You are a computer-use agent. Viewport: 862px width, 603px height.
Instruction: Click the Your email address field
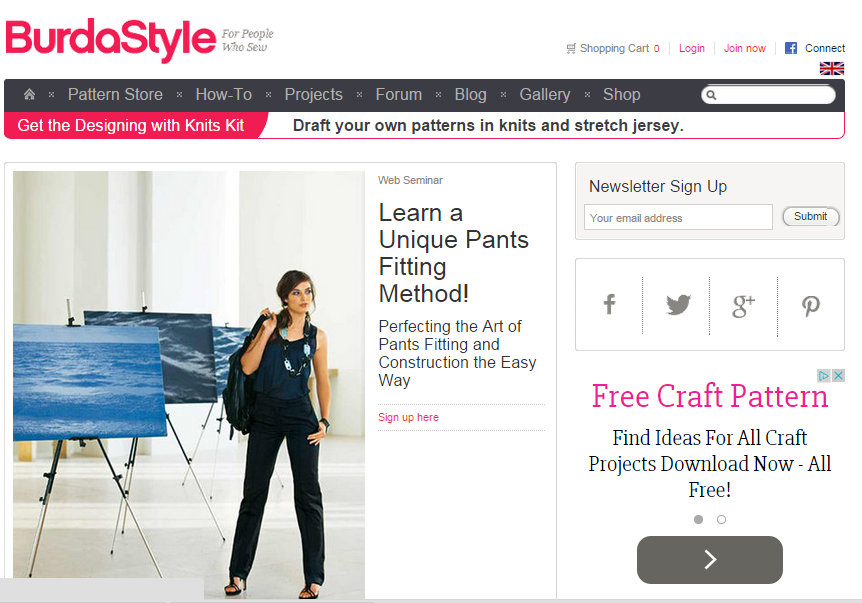click(x=678, y=217)
